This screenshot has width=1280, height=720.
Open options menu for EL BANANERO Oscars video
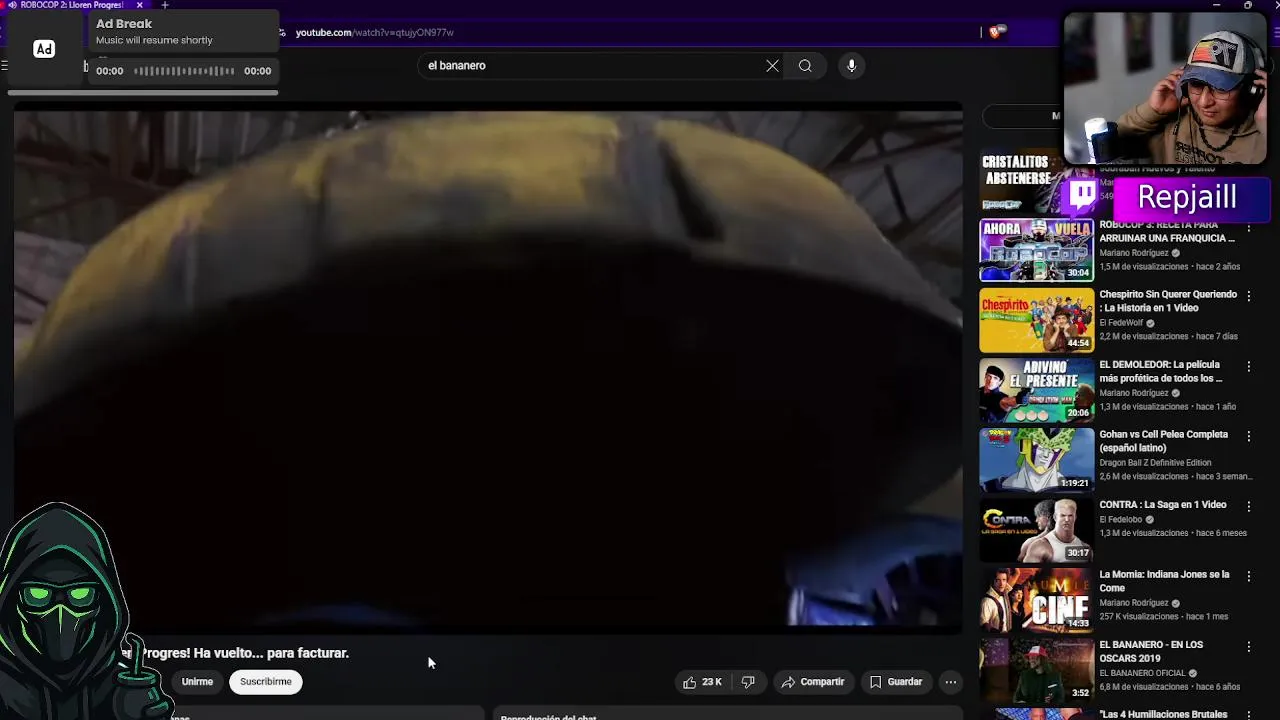click(1249, 646)
